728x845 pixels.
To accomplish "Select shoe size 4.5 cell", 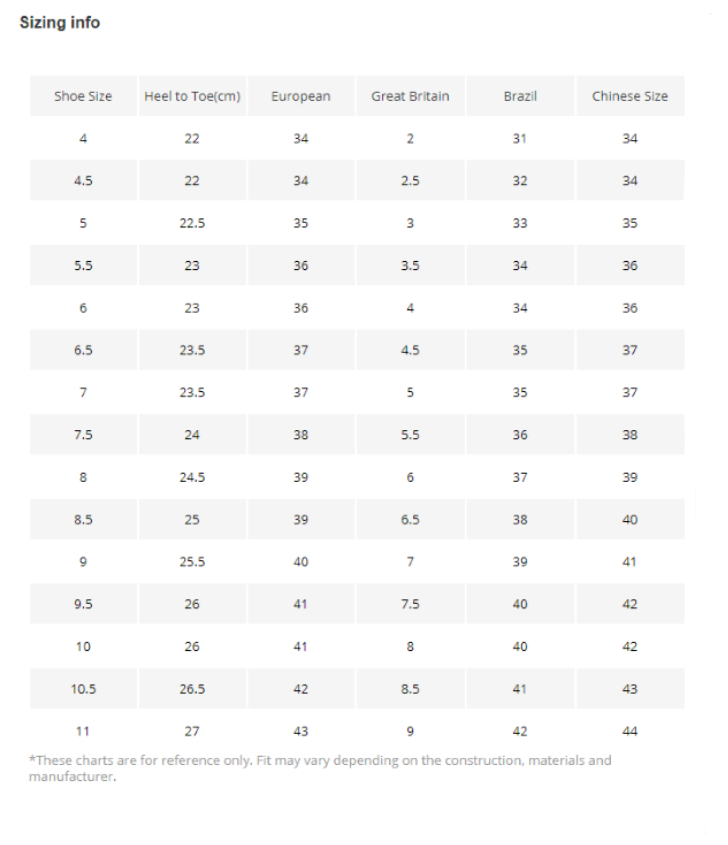I will pyautogui.click(x=83, y=181).
